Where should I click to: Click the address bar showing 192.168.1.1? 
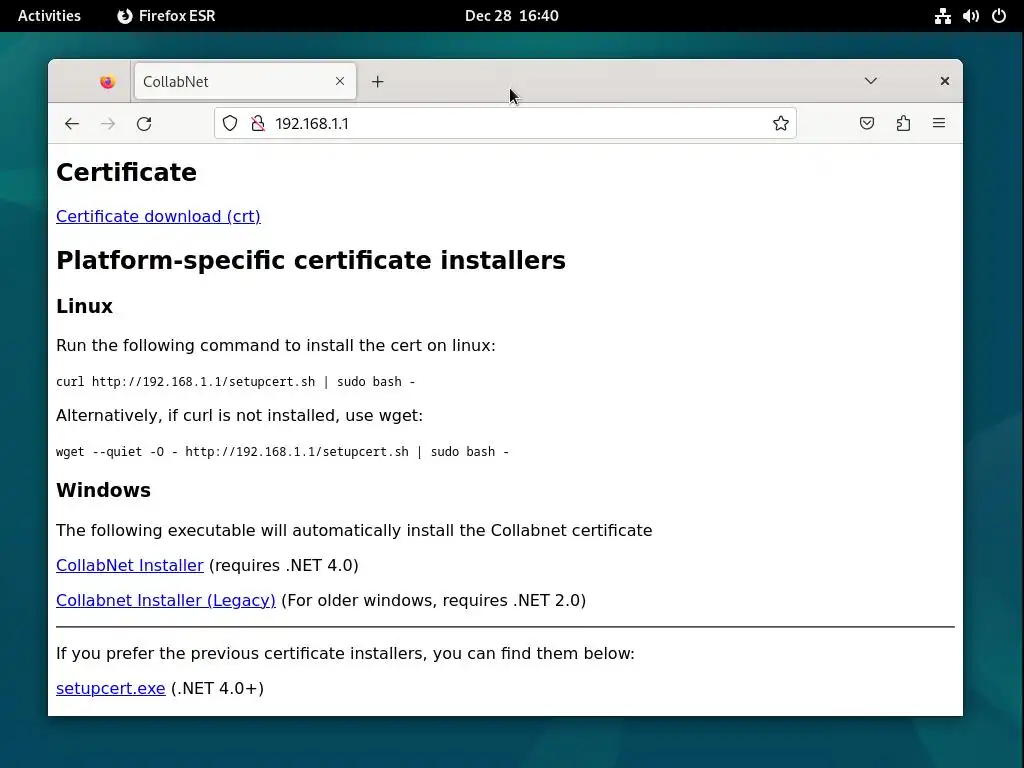[x=505, y=123]
